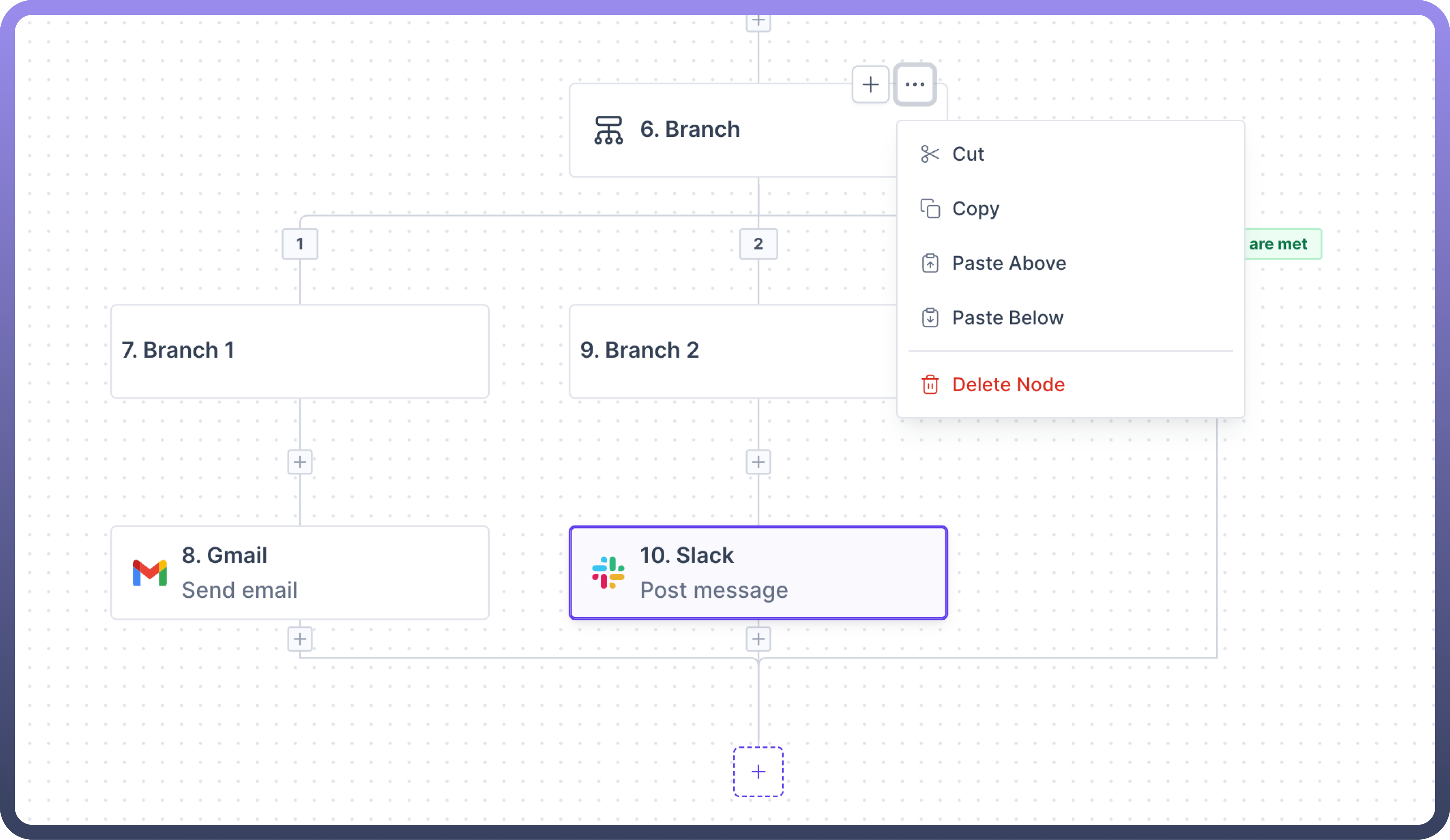Click the branch path label 1
This screenshot has height=840, width=1450.
click(x=300, y=244)
